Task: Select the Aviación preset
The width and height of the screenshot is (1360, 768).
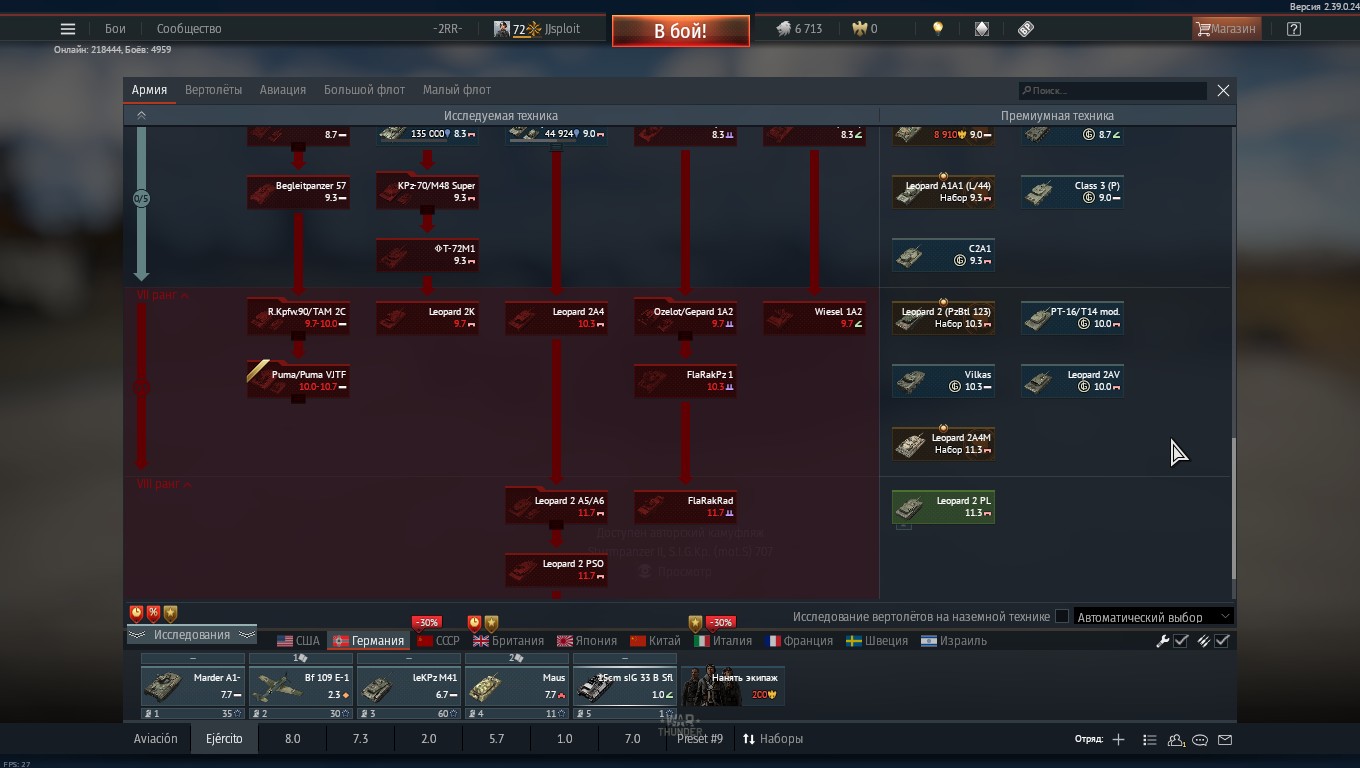Action: 156,739
